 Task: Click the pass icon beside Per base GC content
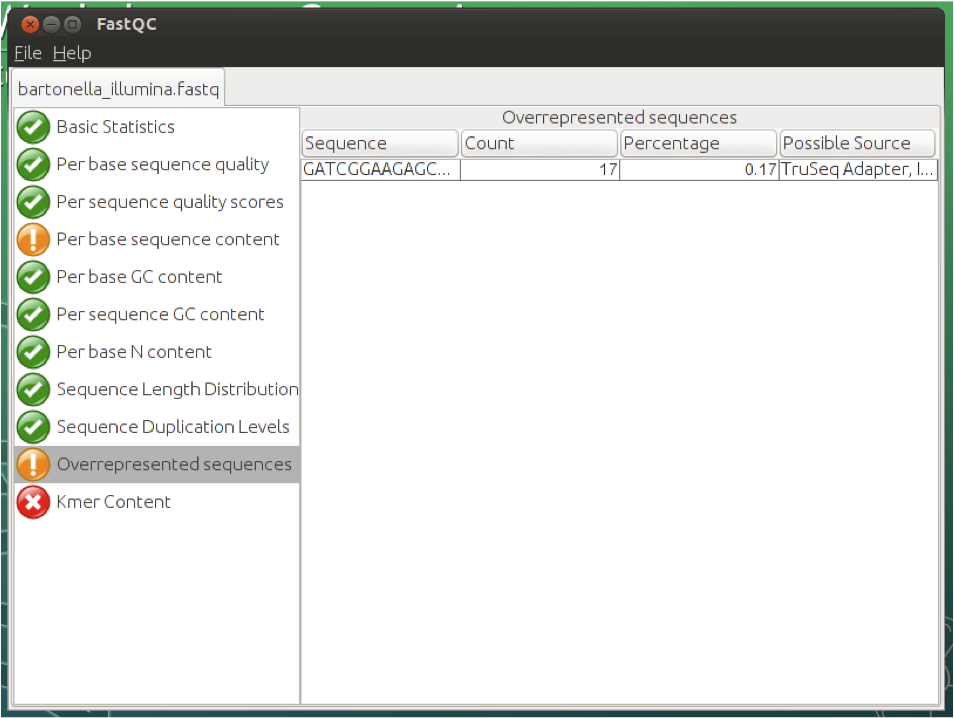pyautogui.click(x=33, y=277)
